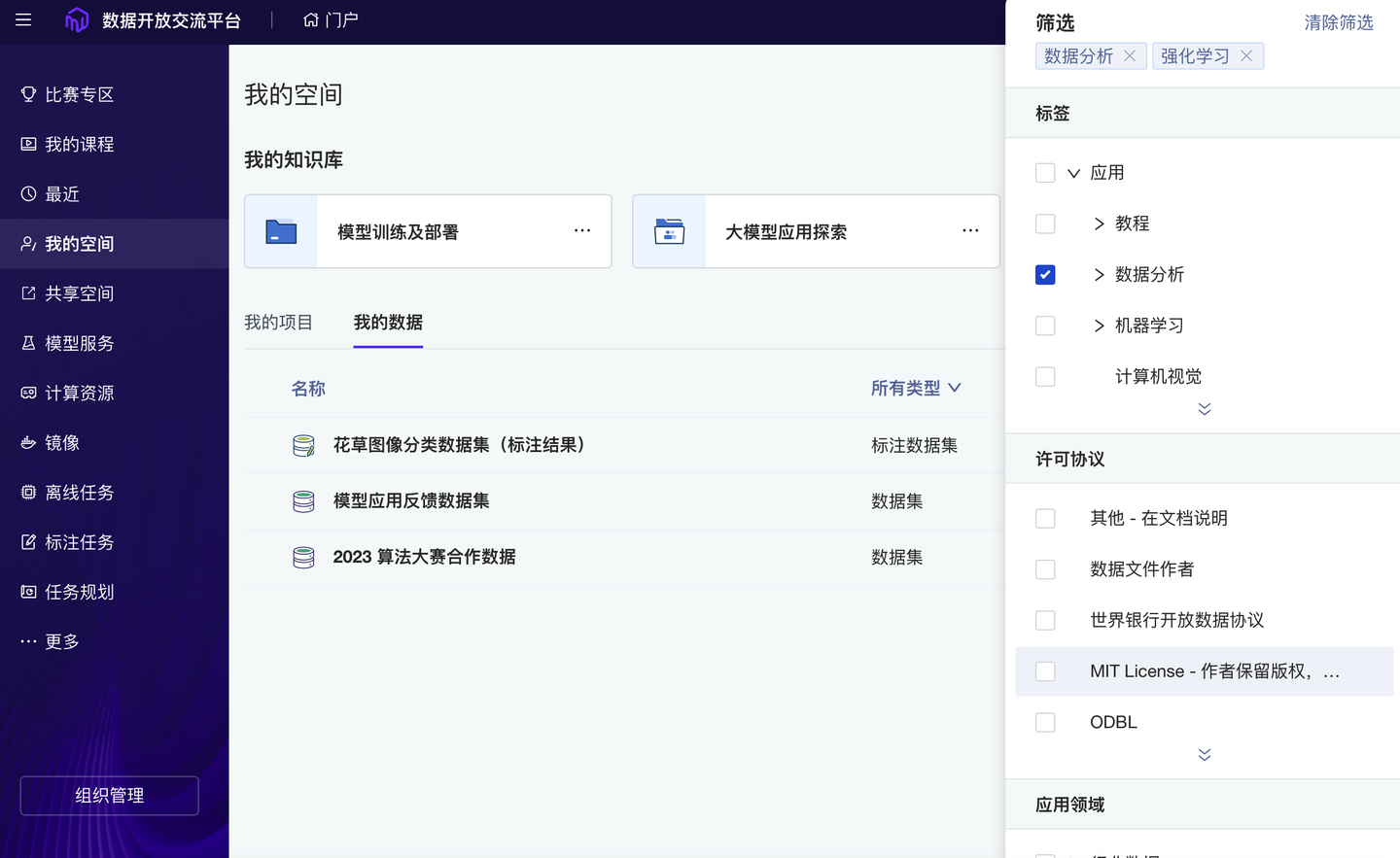The width and height of the screenshot is (1400, 858).
Task: Check the 其他 - 在文档说明 license checkbox
Action: click(1045, 518)
